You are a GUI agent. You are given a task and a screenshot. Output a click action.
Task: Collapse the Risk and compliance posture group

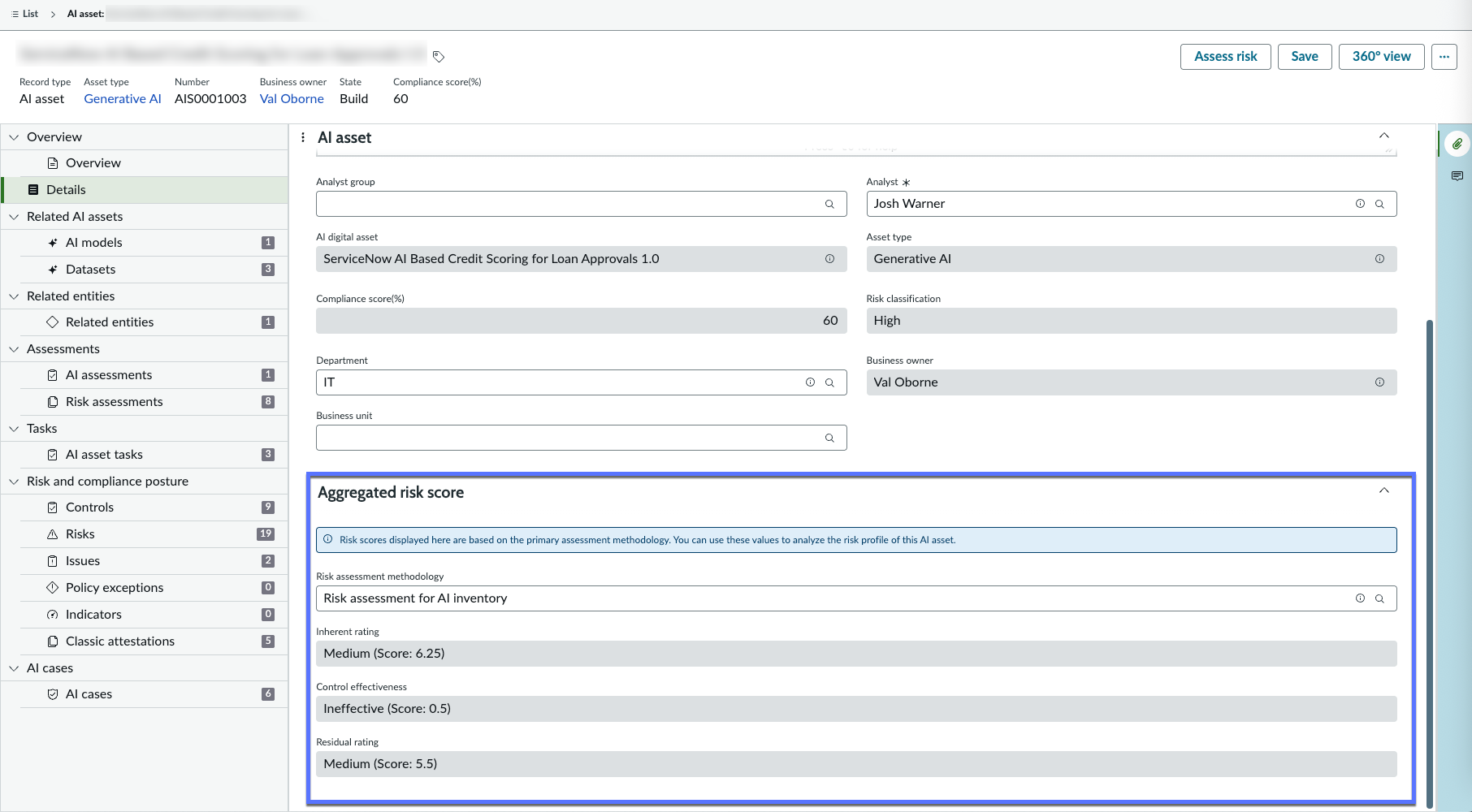[x=14, y=482]
